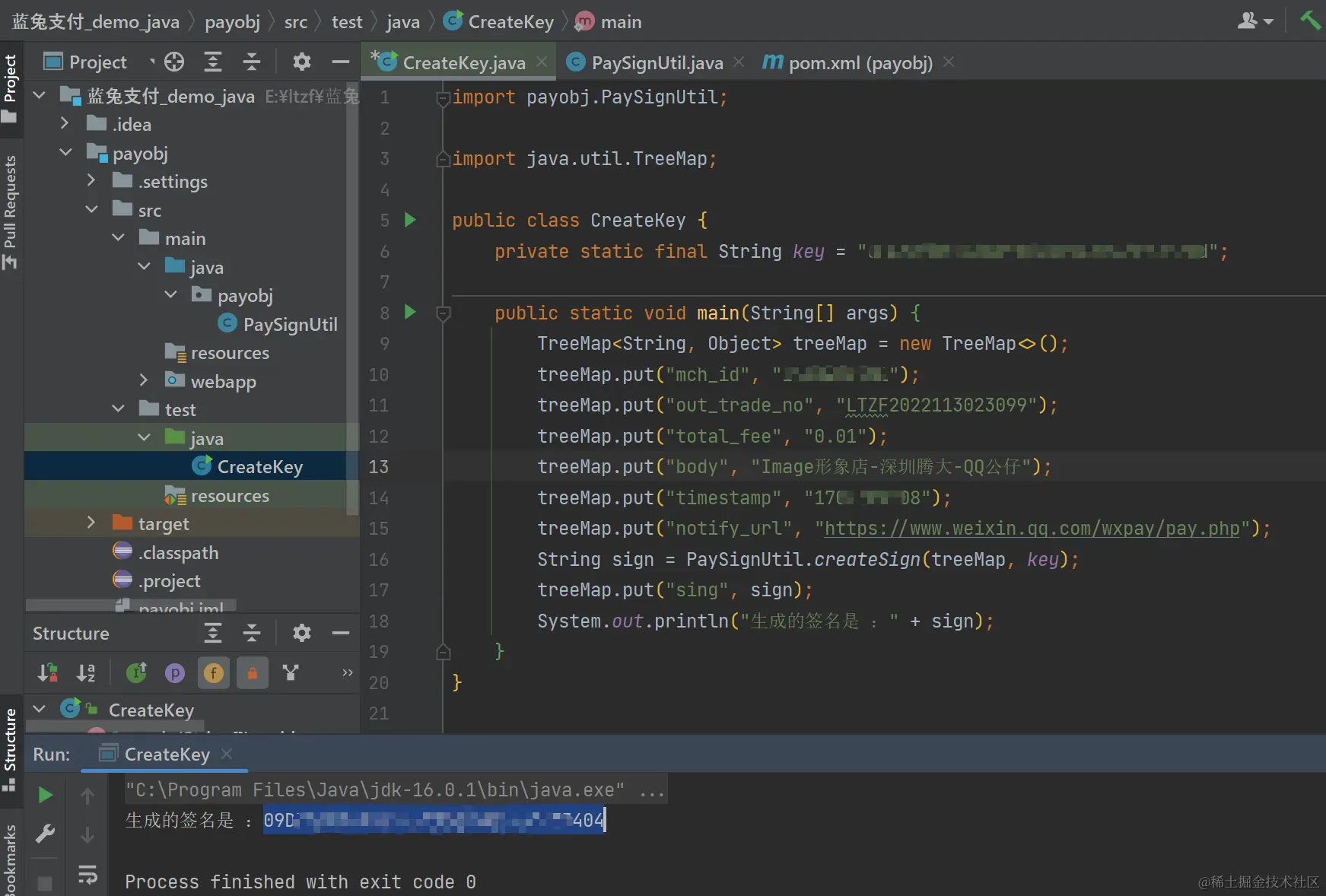This screenshot has height=896, width=1326.
Task: Expand all in the Project panel
Action: click(x=213, y=62)
